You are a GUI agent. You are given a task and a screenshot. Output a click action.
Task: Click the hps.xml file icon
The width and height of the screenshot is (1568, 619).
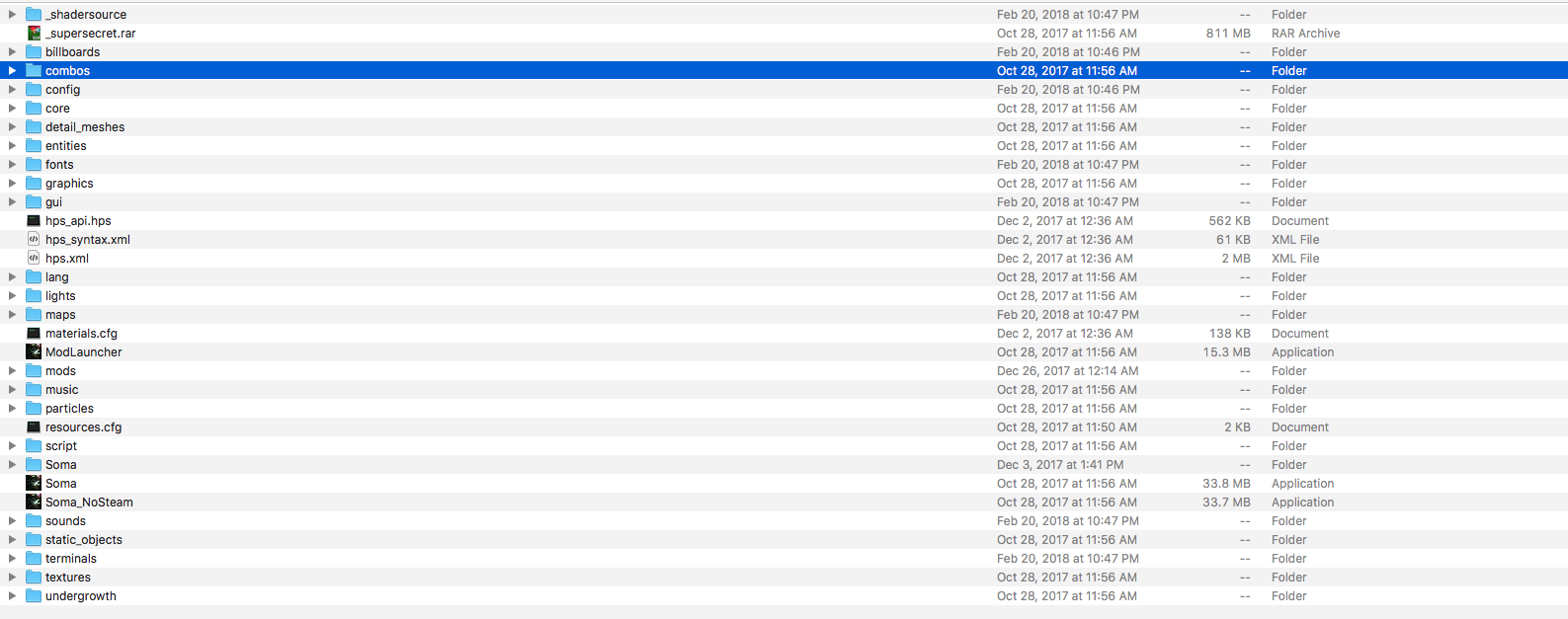pyautogui.click(x=34, y=259)
